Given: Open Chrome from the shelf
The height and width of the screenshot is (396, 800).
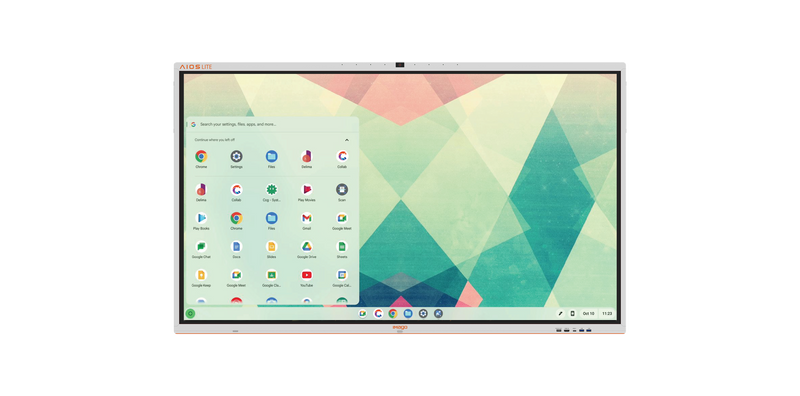Looking at the screenshot, I should click(393, 313).
